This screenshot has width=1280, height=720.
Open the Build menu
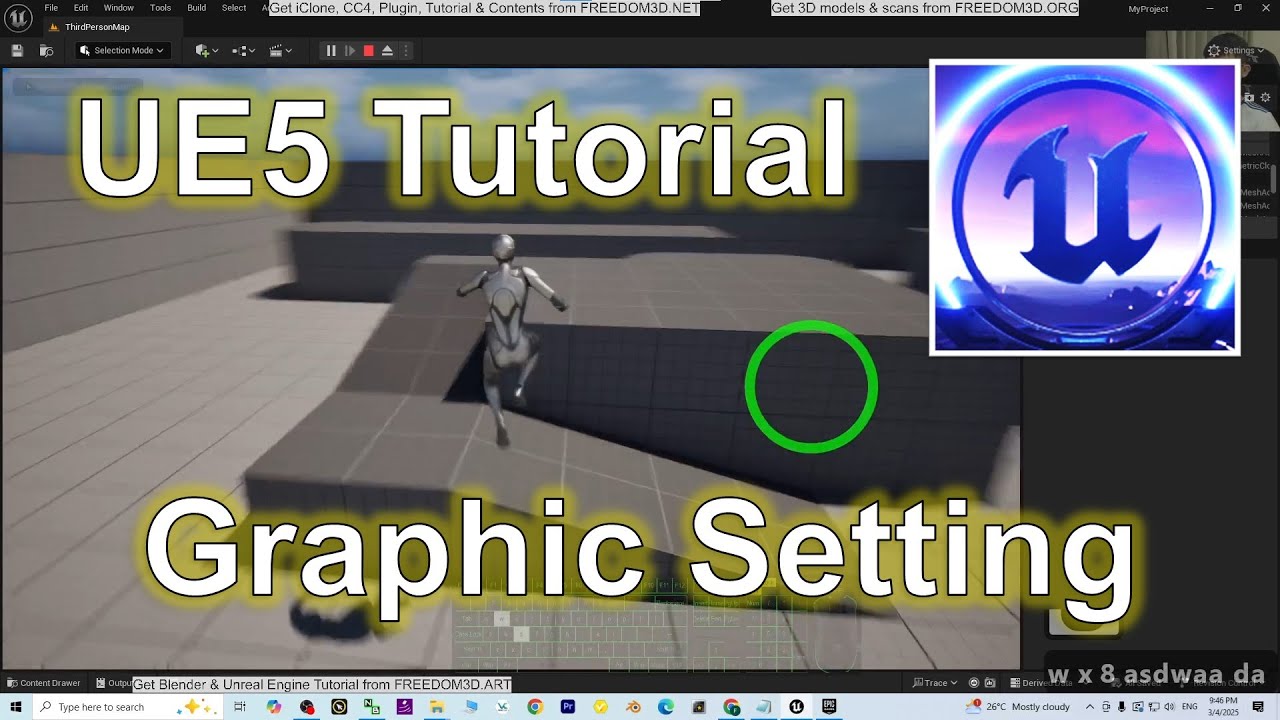coord(197,8)
